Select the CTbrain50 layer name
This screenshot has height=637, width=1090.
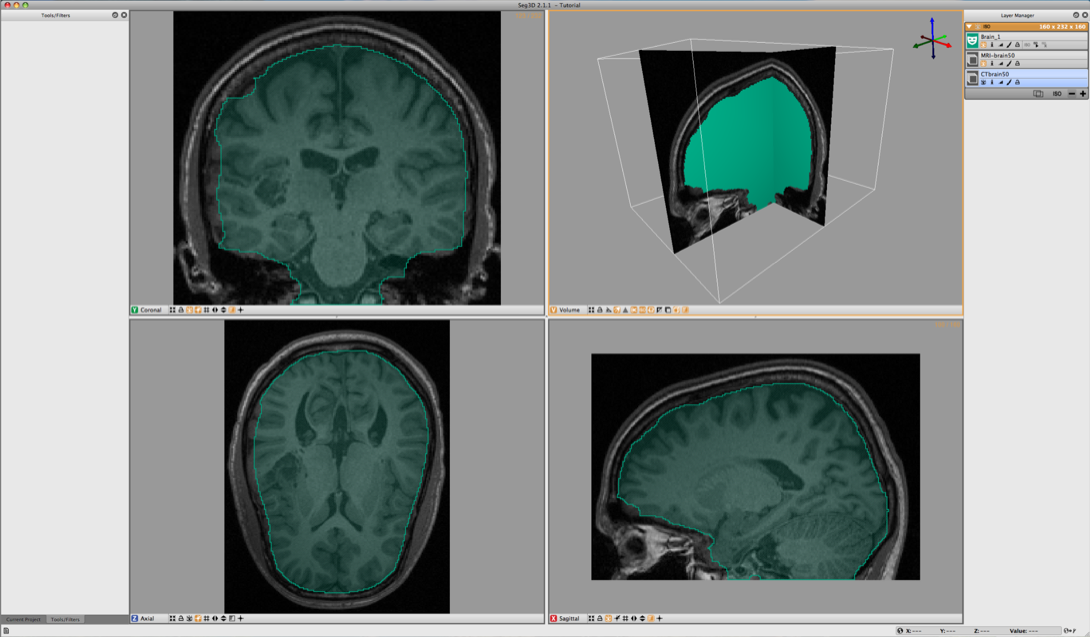pos(995,74)
